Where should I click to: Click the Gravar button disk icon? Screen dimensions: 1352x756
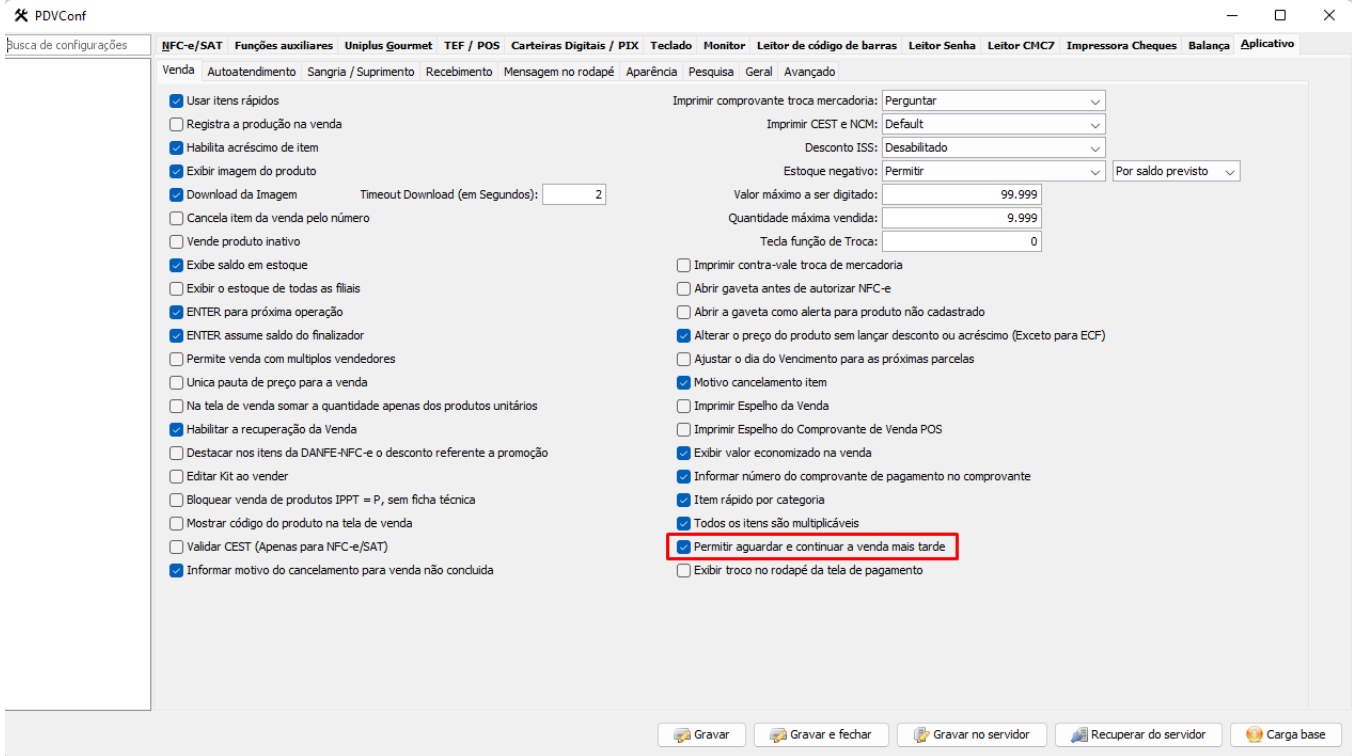[x=682, y=735]
